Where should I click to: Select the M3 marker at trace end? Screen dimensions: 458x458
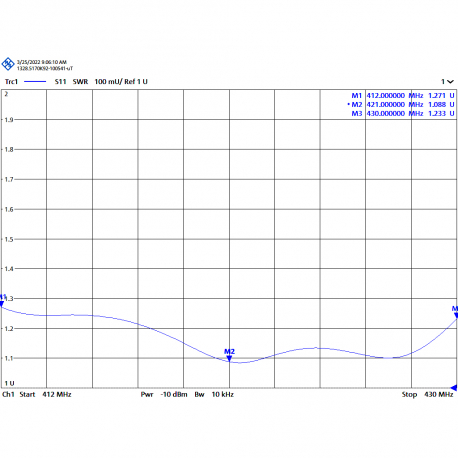[456, 315]
